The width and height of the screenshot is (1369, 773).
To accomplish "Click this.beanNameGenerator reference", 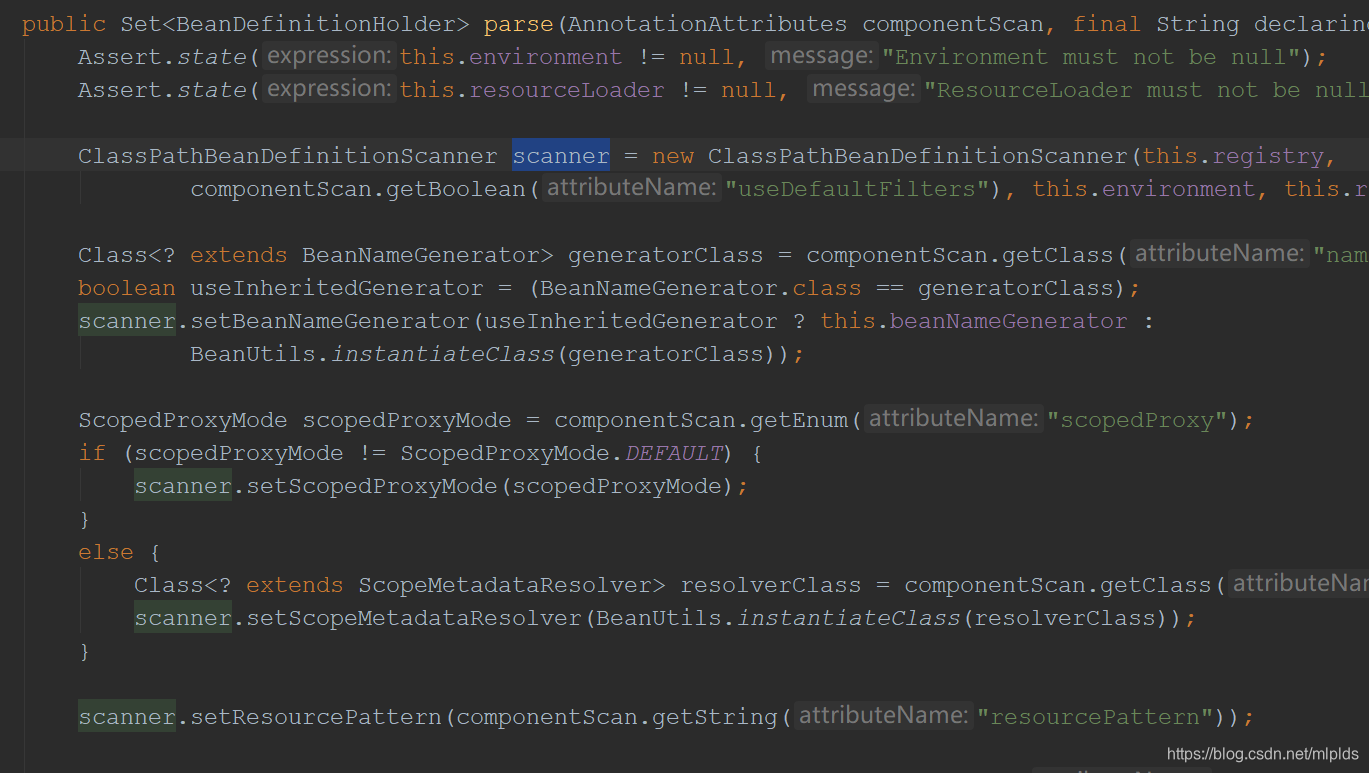I will click(974, 321).
